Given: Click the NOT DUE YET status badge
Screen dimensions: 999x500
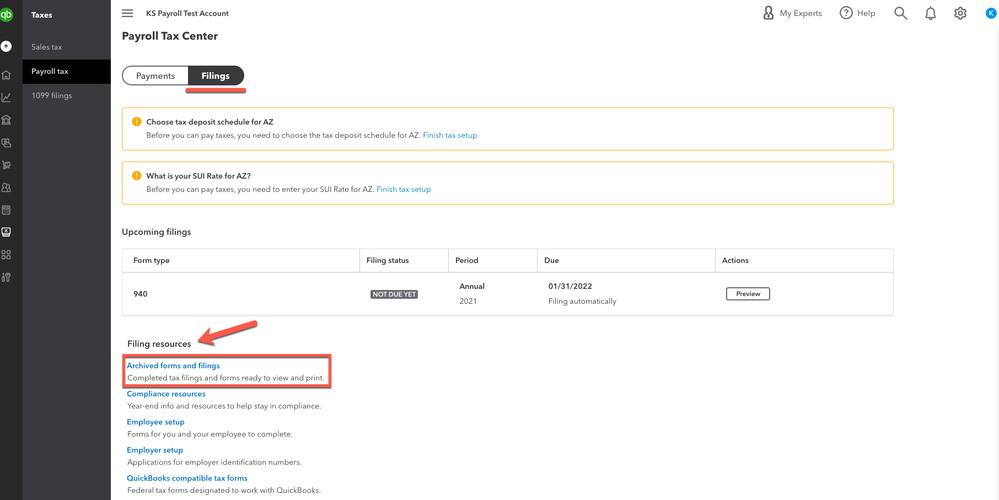Looking at the screenshot, I should (394, 294).
